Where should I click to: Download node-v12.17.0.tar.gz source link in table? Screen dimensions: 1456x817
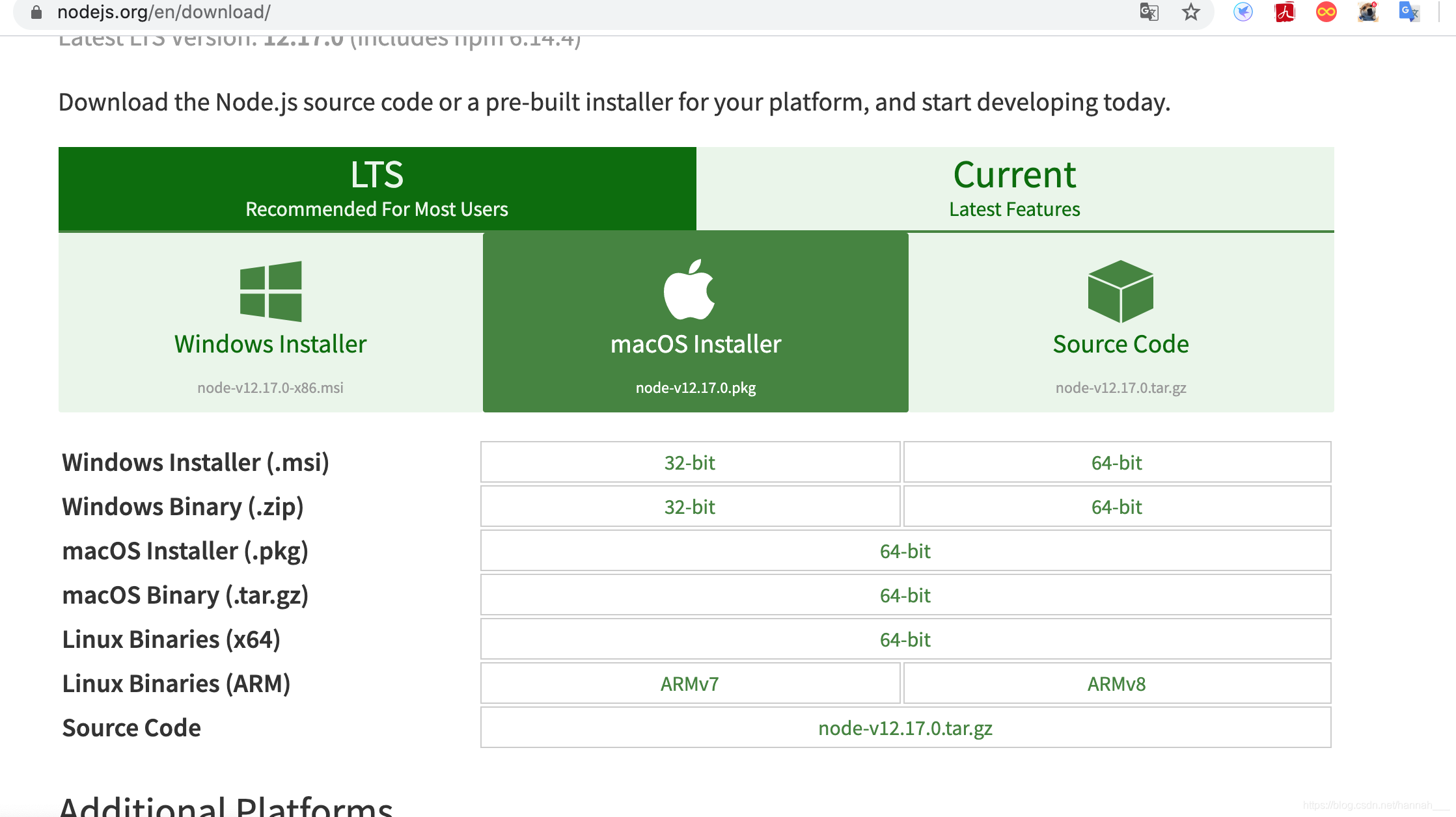[x=905, y=728]
